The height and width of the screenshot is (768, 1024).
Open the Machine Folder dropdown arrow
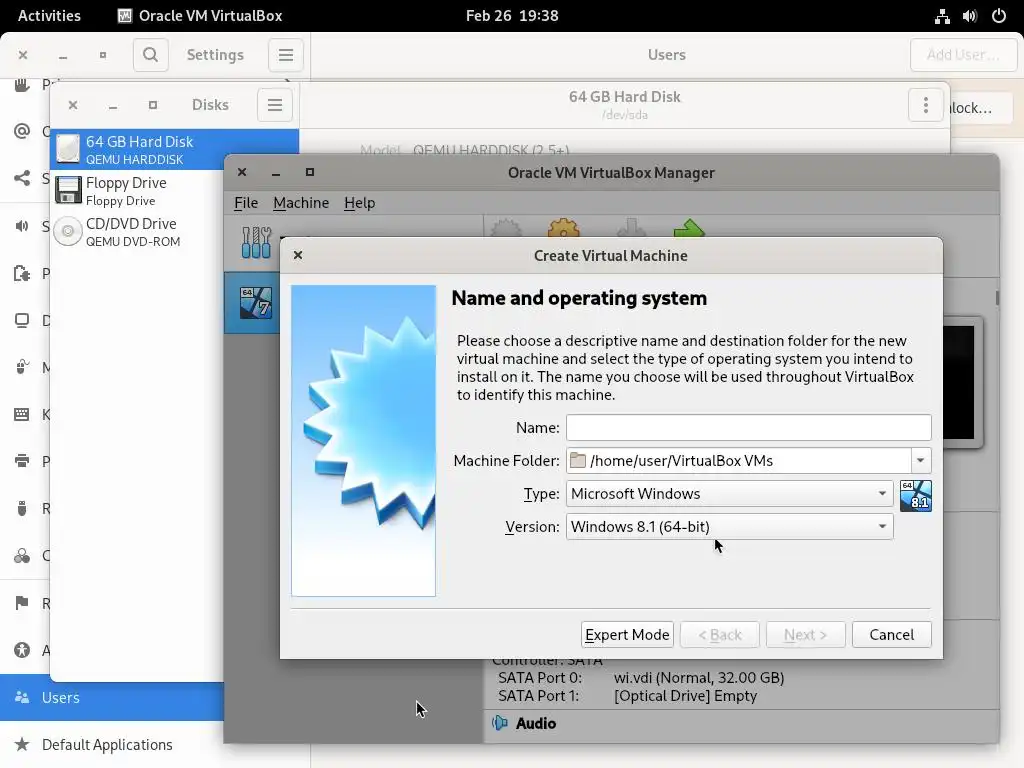click(921, 460)
